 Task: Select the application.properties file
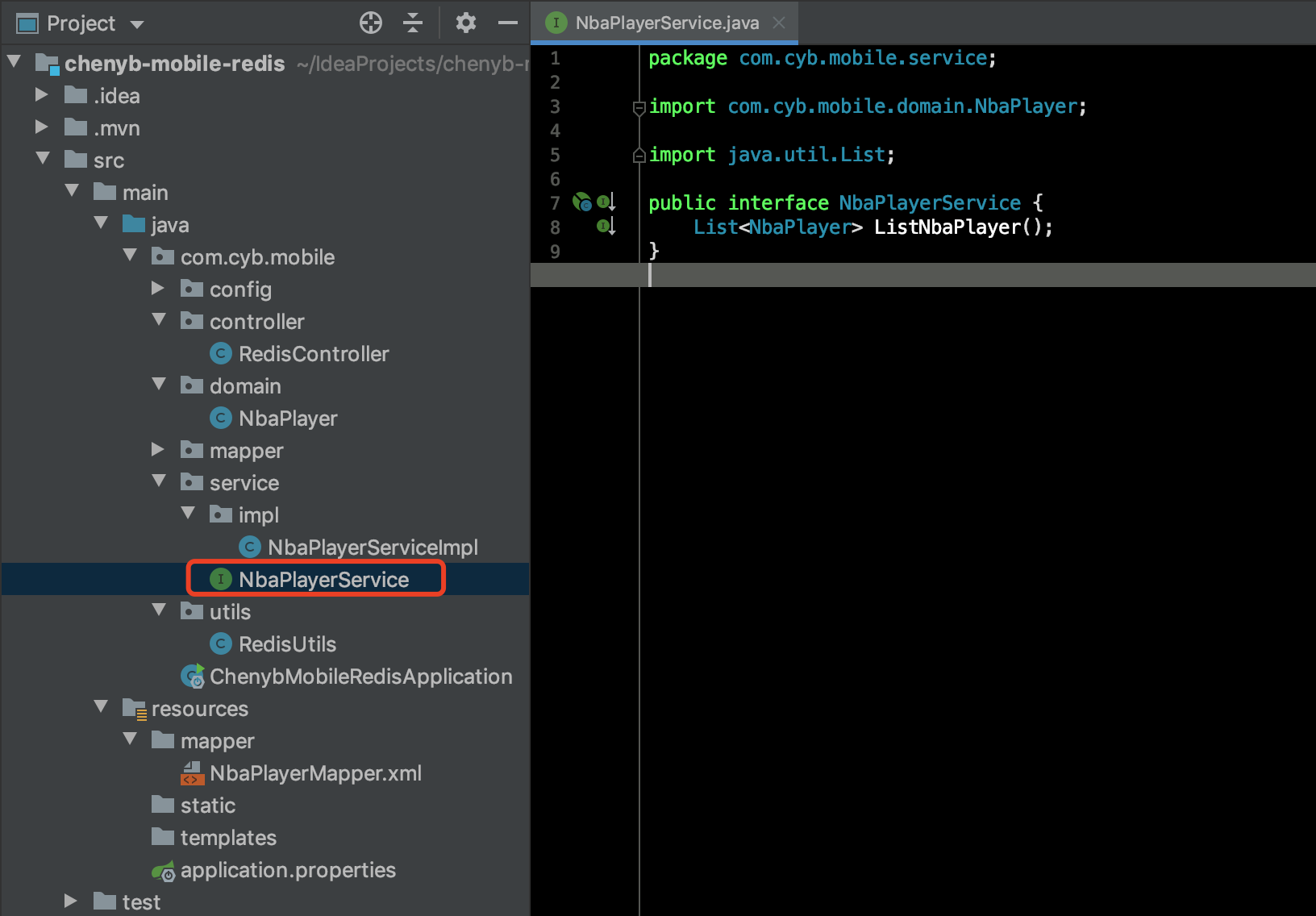[288, 870]
